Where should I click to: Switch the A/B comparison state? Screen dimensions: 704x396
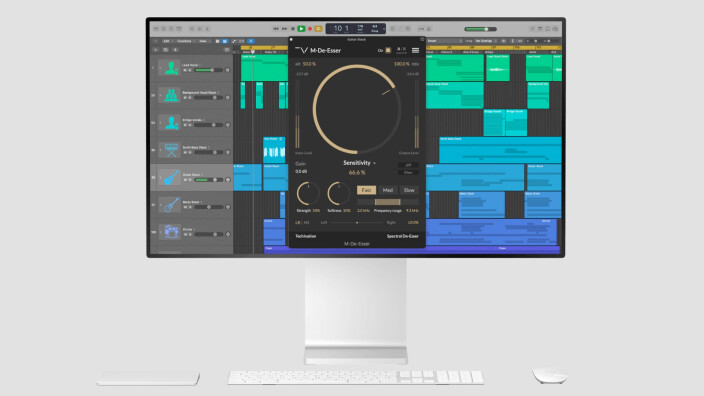401,49
